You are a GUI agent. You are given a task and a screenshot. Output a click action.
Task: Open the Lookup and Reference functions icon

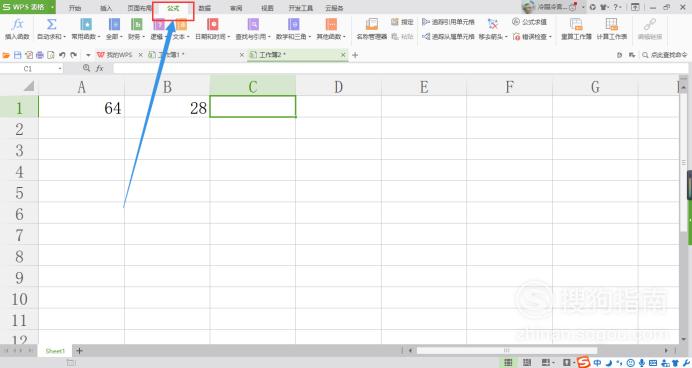pos(253,24)
